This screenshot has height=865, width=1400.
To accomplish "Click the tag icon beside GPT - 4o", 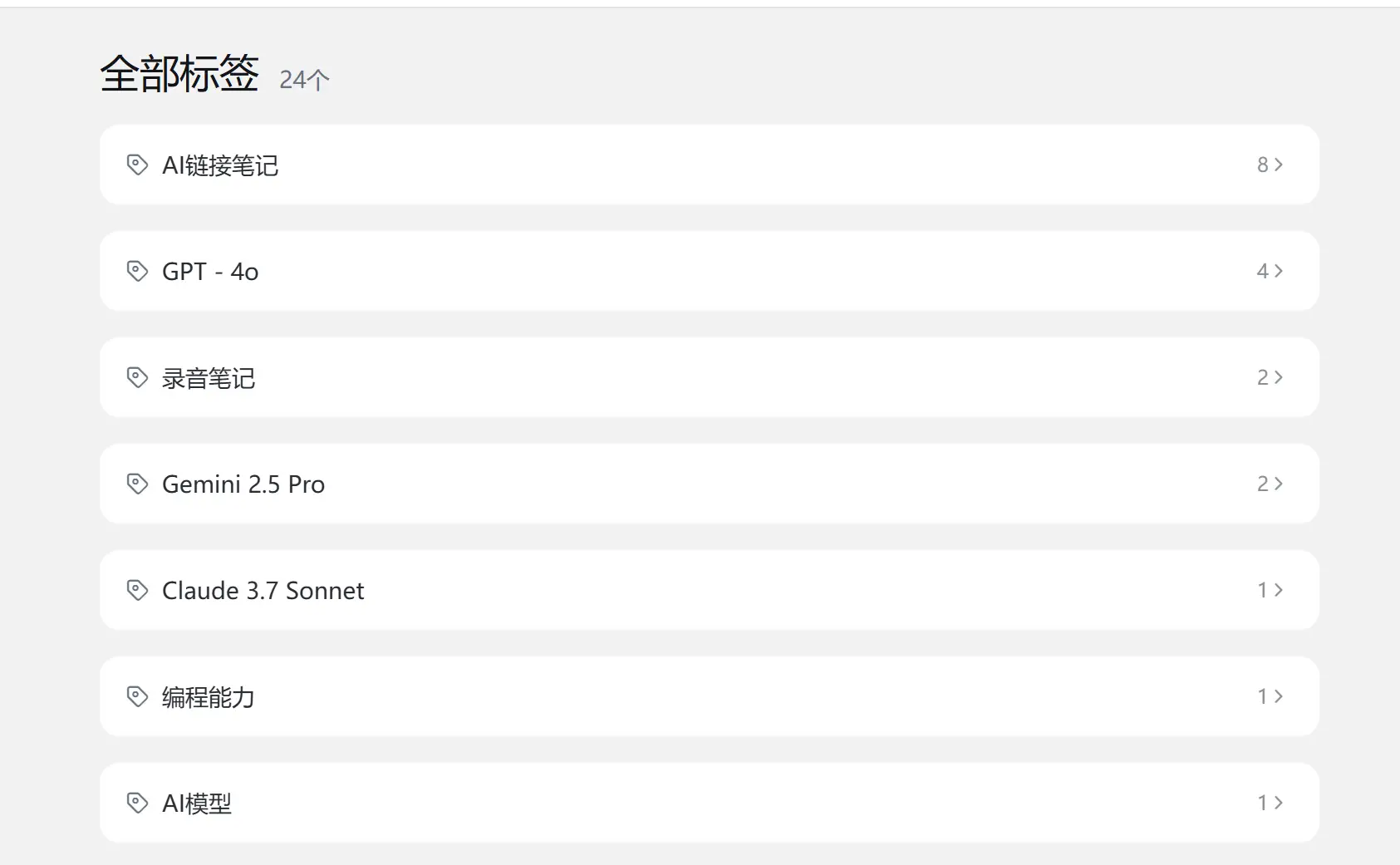I will [x=137, y=271].
